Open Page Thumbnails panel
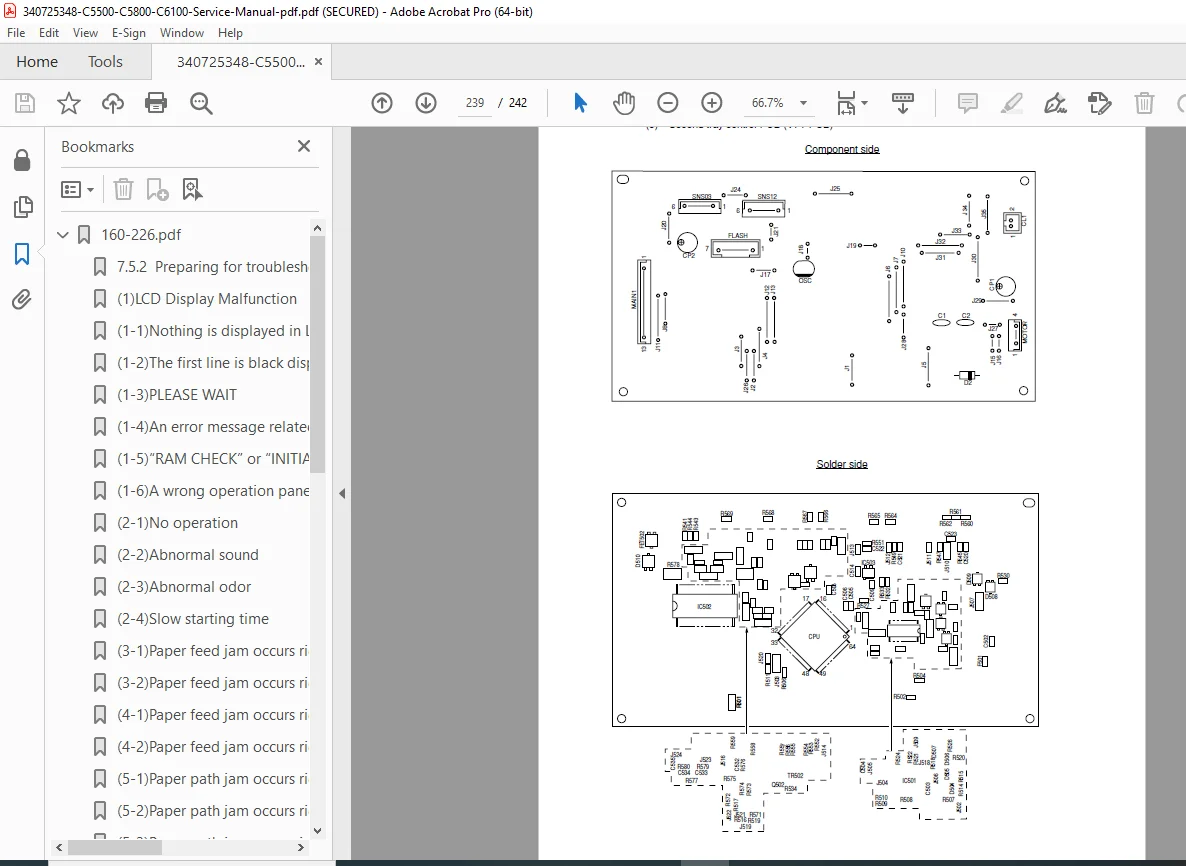Image resolution: width=1186 pixels, height=866 pixels. pos(23,206)
